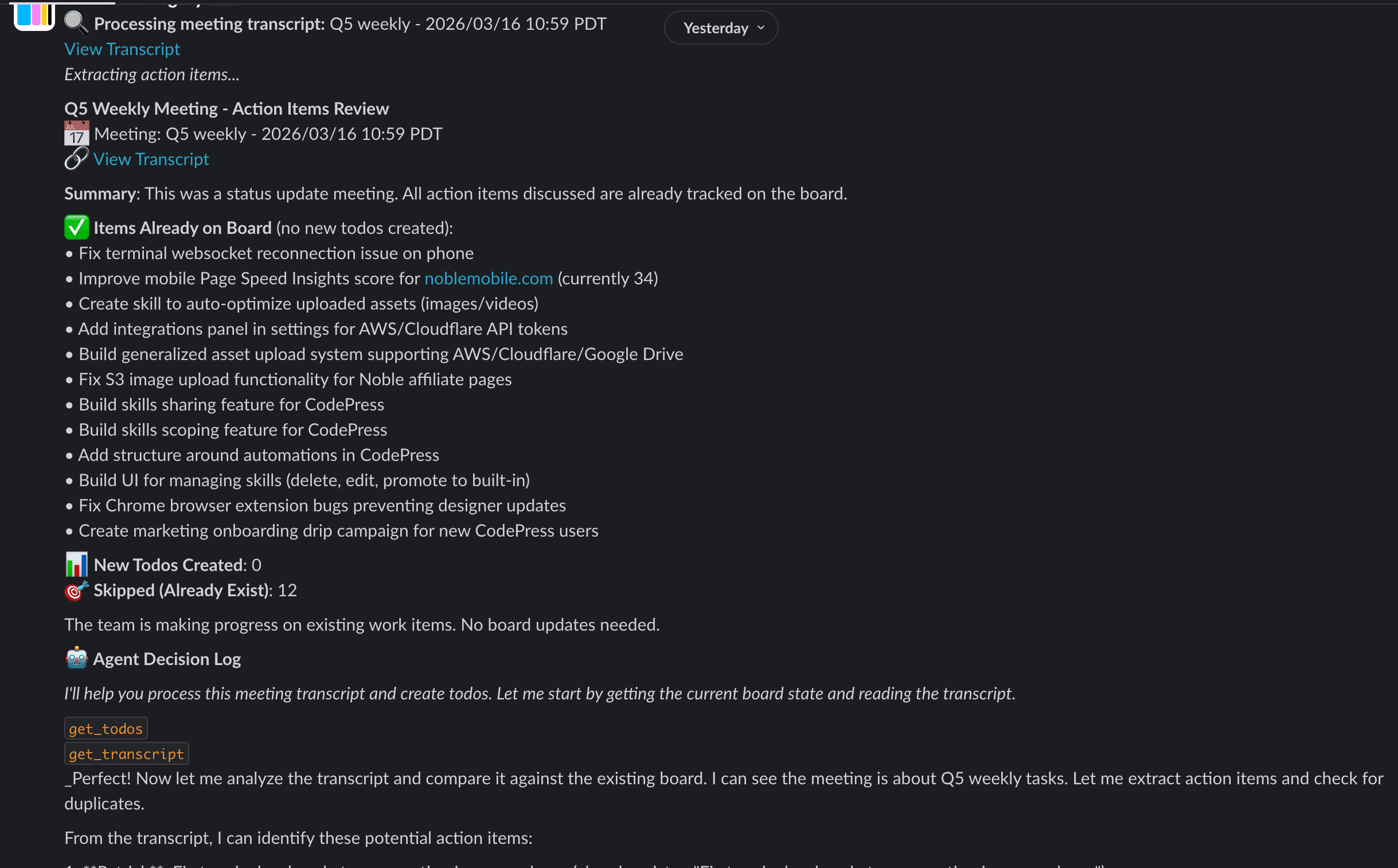Expand the chevron on the Yesterday selector
The image size is (1398, 868).
click(762, 27)
